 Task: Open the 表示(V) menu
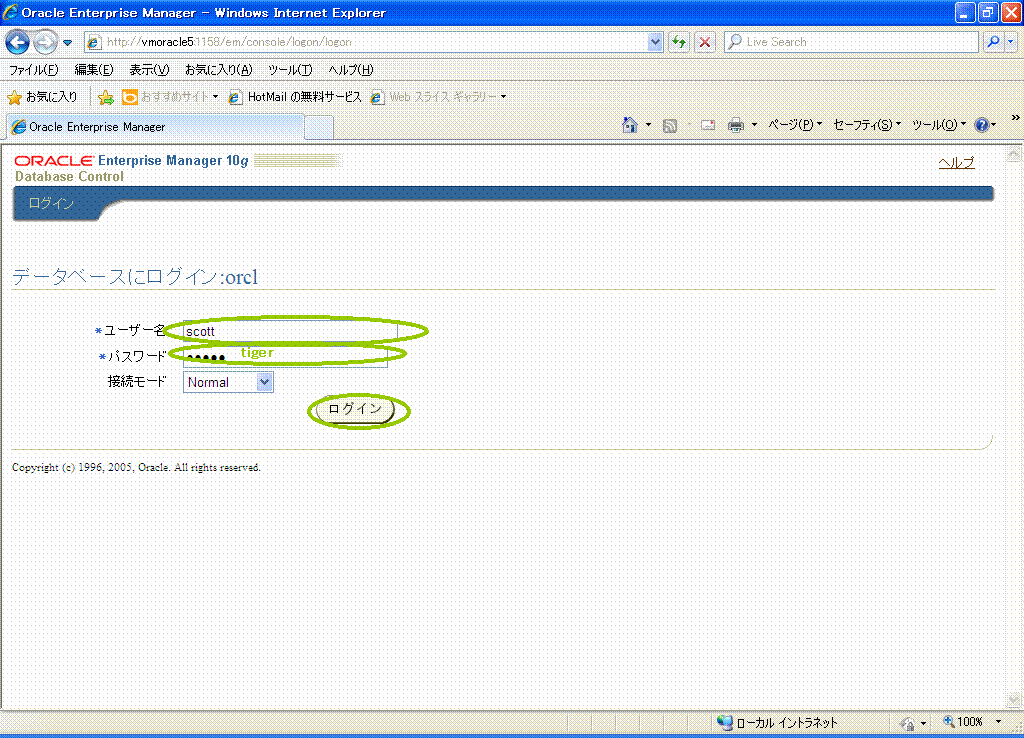pyautogui.click(x=149, y=70)
